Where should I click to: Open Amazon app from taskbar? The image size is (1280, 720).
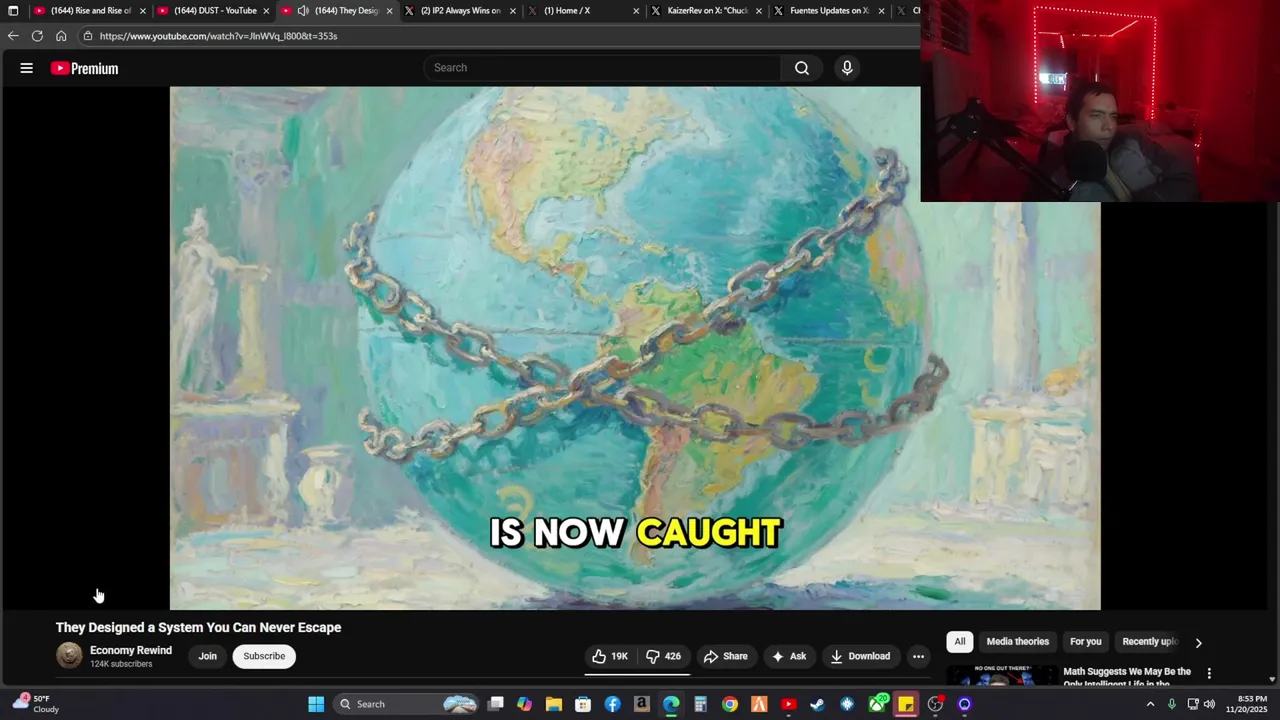tap(642, 704)
